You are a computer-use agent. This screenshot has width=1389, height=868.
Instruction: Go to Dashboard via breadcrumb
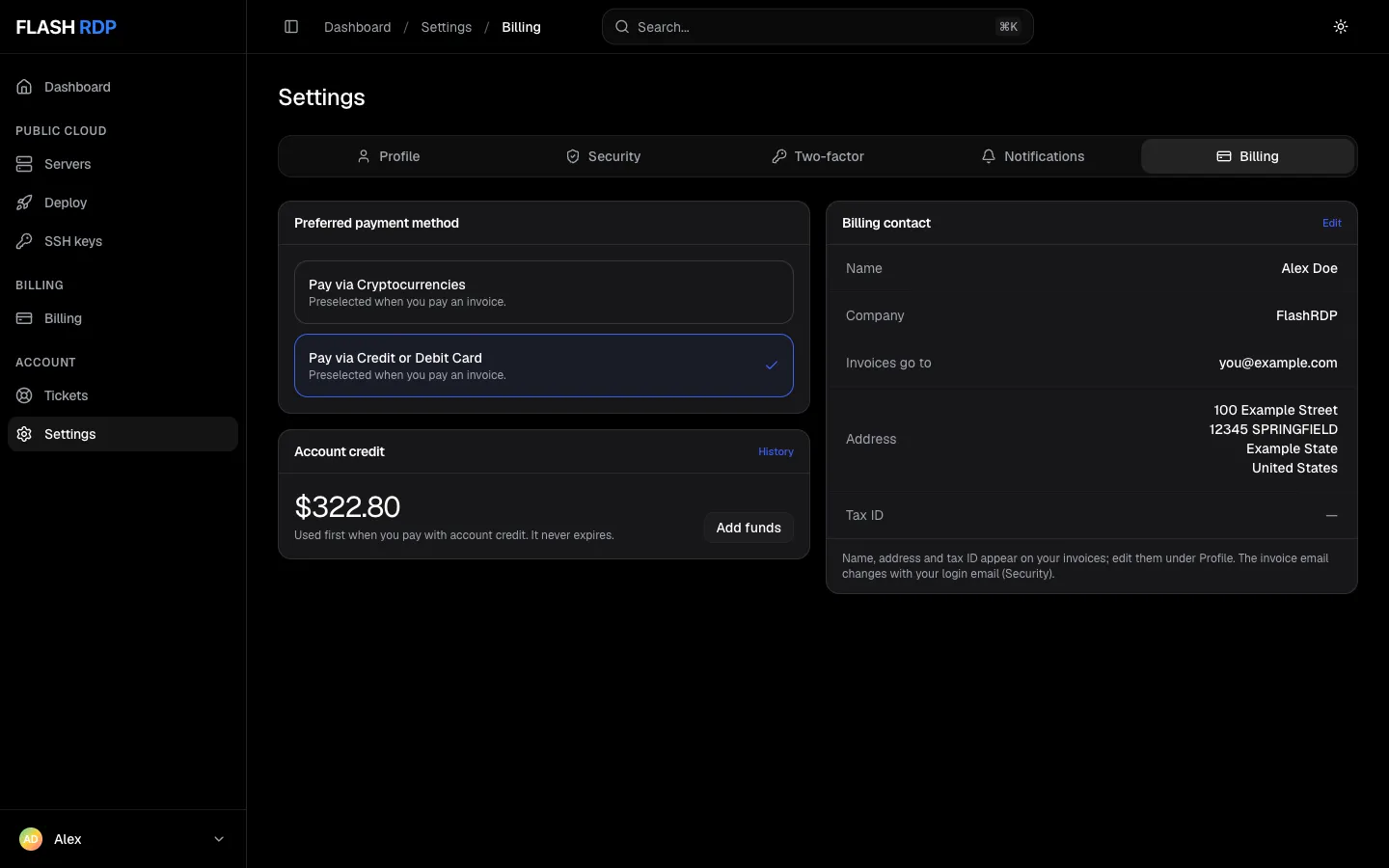tap(358, 27)
